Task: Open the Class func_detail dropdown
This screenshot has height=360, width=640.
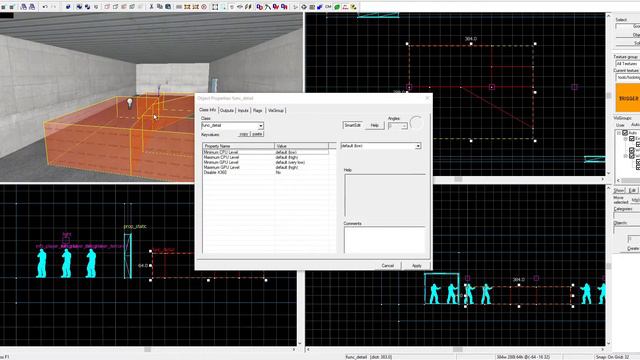Action: click(x=260, y=126)
